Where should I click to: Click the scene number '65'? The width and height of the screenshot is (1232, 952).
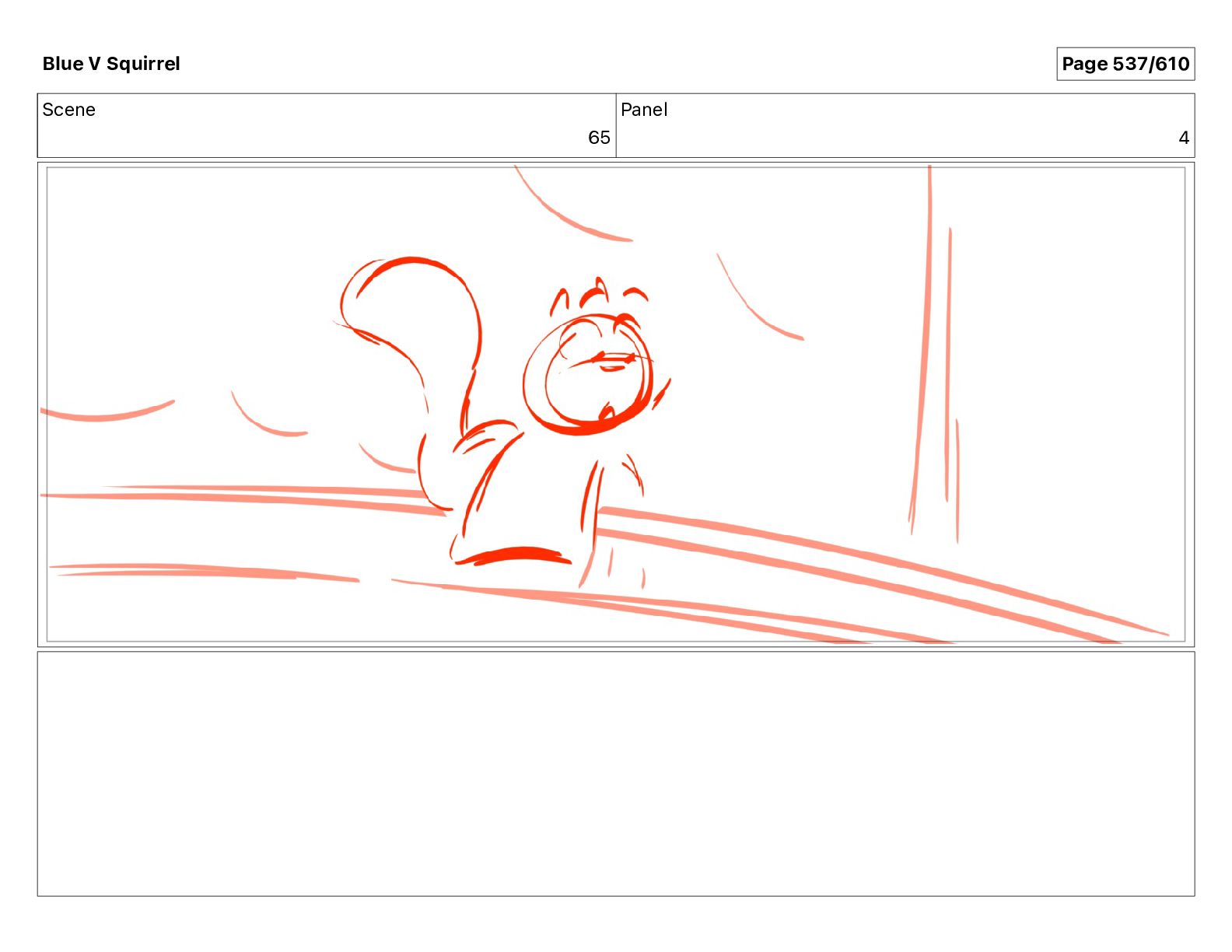coord(599,138)
